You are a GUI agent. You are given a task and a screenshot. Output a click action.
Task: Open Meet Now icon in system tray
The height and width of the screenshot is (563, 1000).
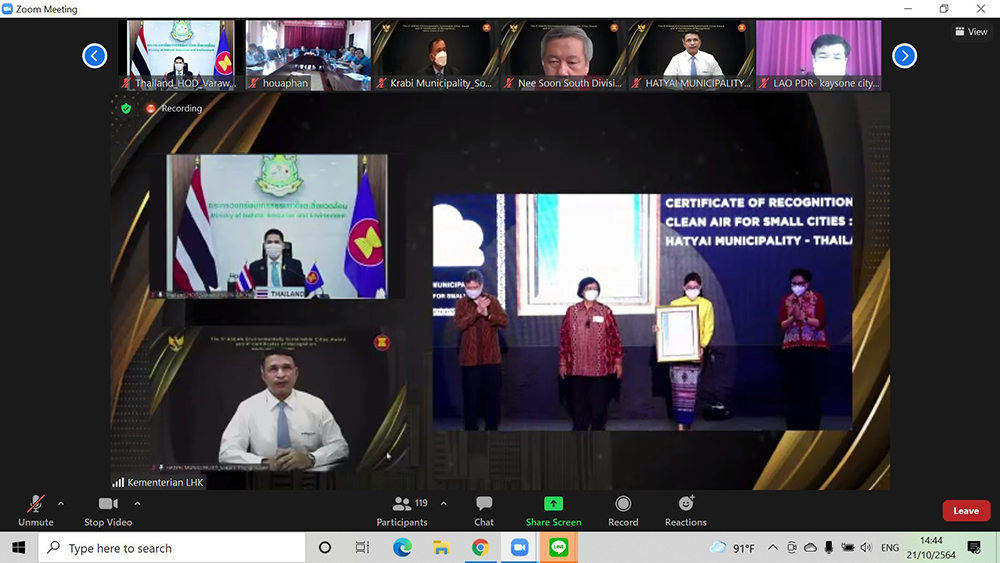(x=791, y=548)
